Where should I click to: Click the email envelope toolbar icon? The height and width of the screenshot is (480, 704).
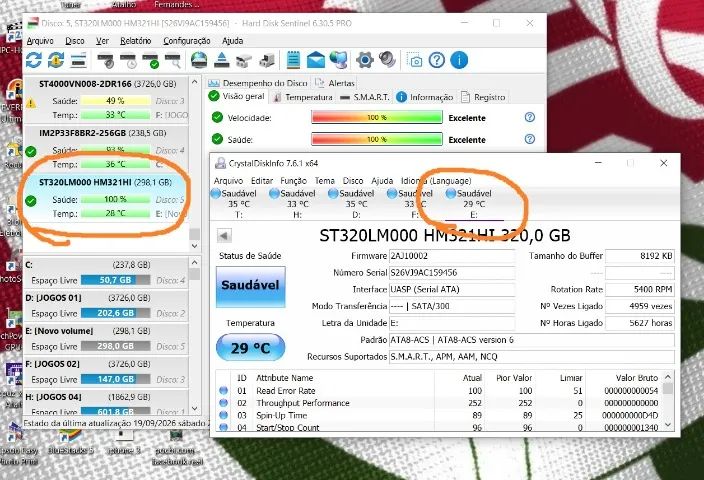(316, 60)
